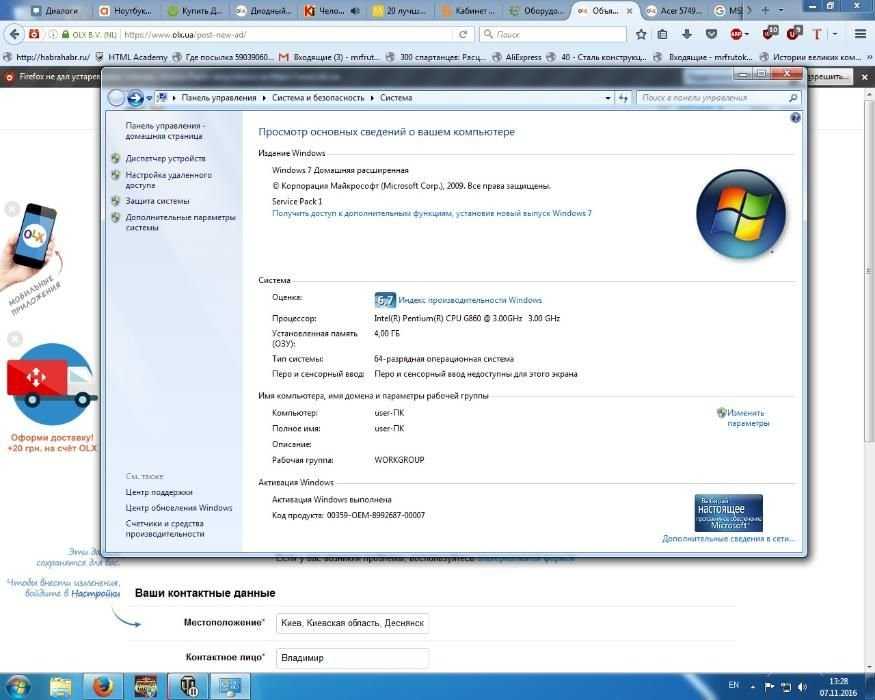The width and height of the screenshot is (875, 700).
Task: Switch to the Acer 5749 tab
Action: 676,11
